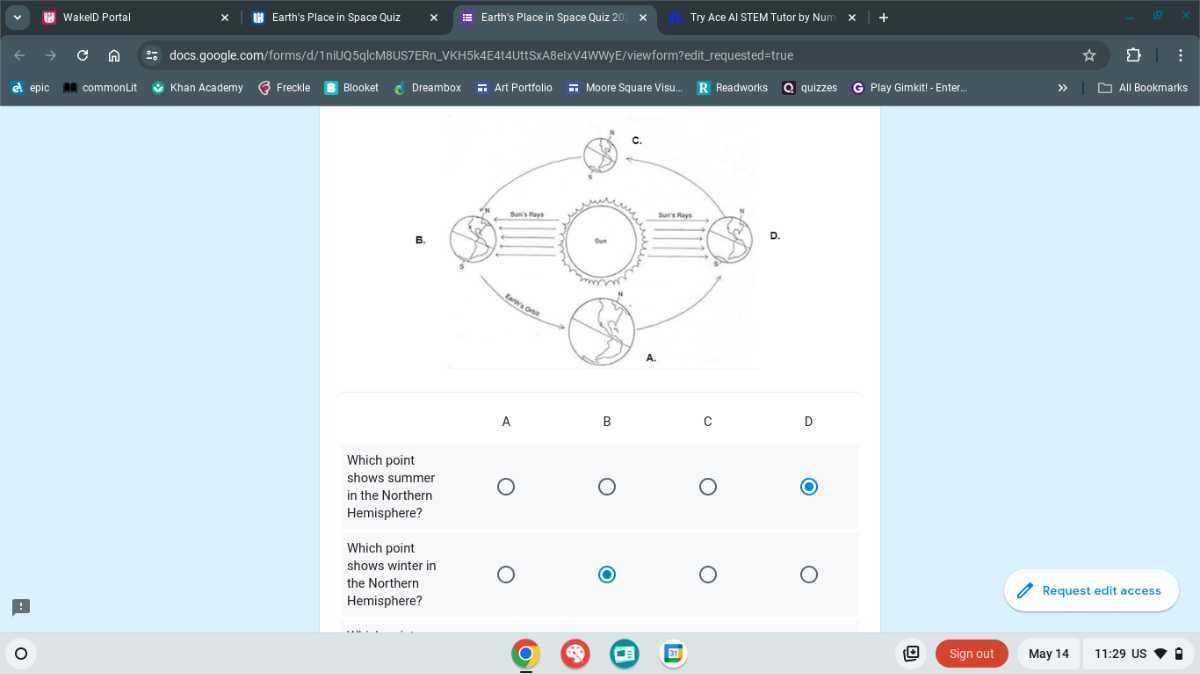Open the tab search chevron
Screen dimensions: 1200x674
point(16,17)
